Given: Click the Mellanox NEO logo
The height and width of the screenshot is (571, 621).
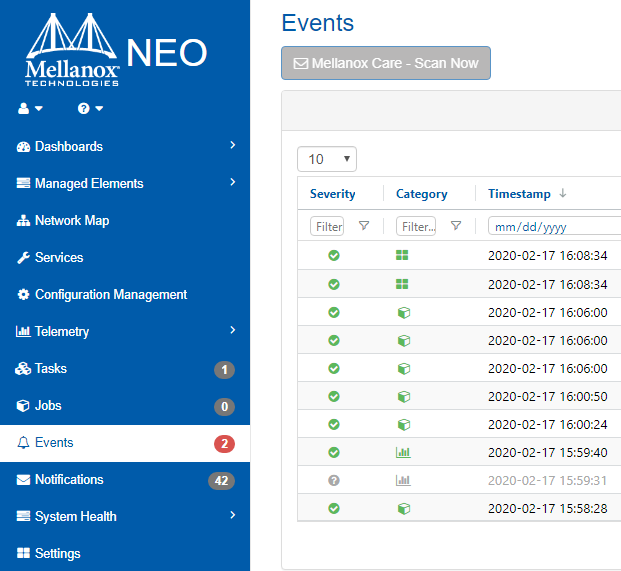Looking at the screenshot, I should tap(115, 50).
